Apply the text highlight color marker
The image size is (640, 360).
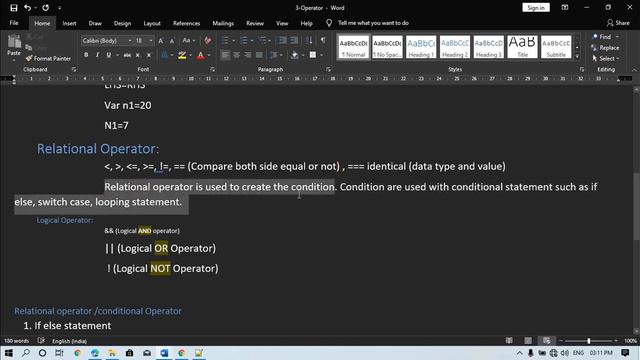(x=182, y=55)
